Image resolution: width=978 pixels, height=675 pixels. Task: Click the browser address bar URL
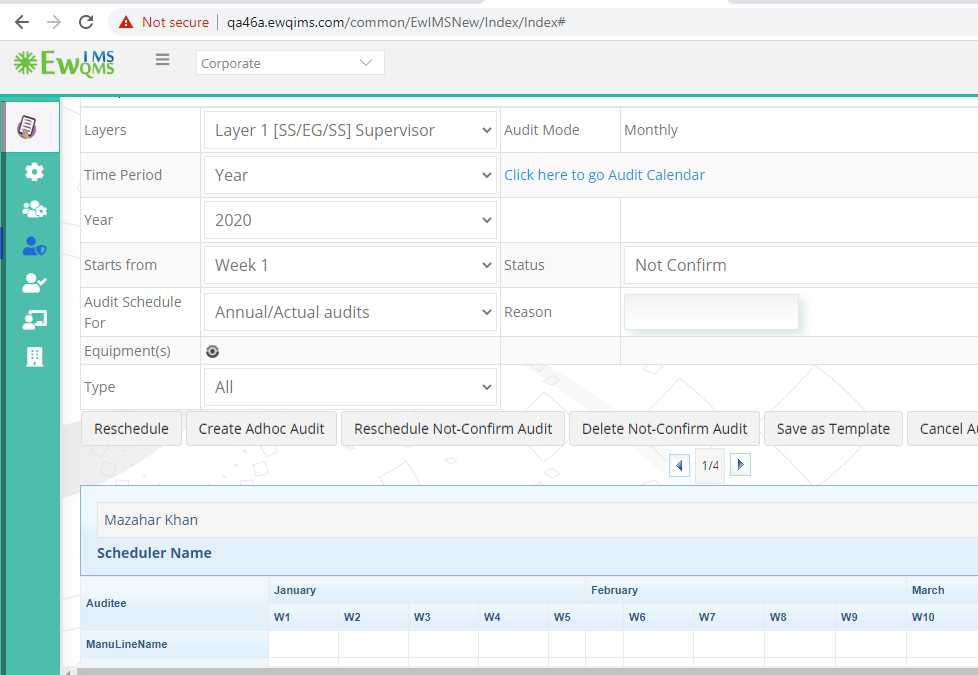tap(396, 22)
